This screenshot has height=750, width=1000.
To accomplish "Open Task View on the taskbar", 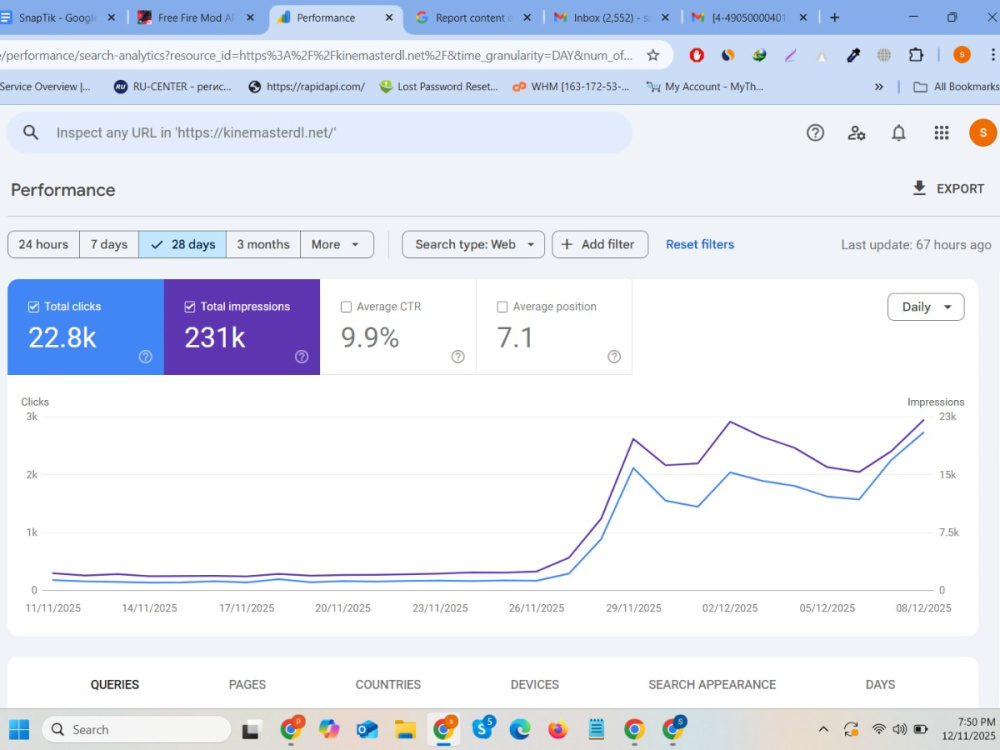I will point(253,729).
